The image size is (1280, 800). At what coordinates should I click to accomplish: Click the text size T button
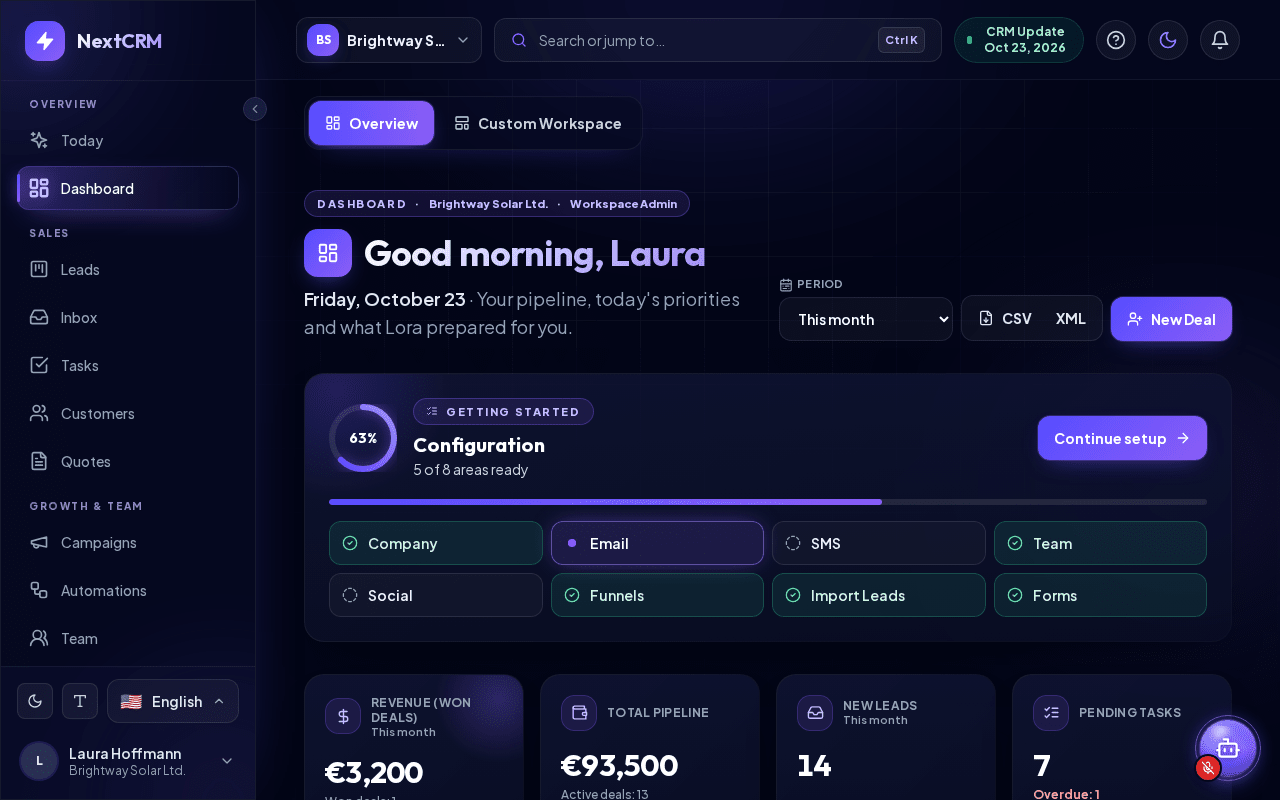tap(80, 701)
